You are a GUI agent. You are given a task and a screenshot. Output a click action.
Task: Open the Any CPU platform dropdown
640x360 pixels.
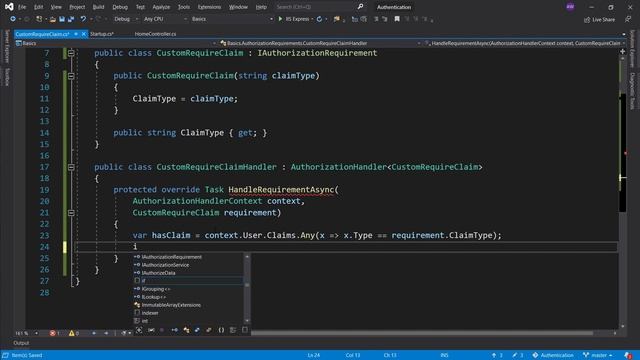(165, 19)
